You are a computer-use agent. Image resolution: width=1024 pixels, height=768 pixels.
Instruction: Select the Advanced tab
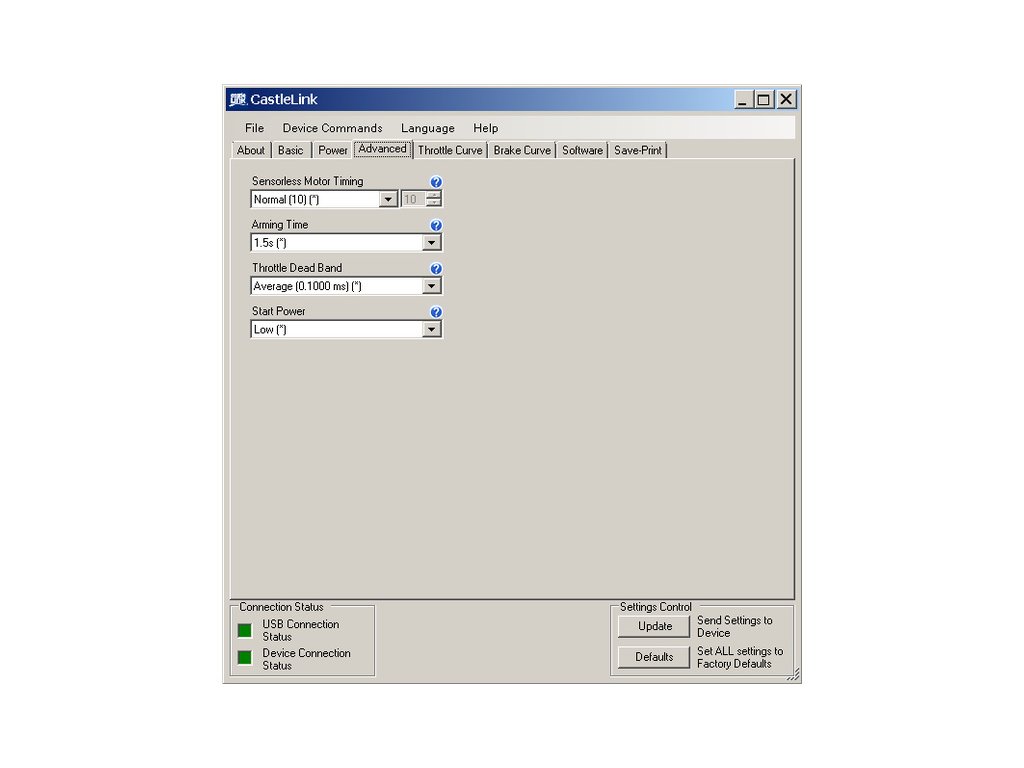[383, 149]
